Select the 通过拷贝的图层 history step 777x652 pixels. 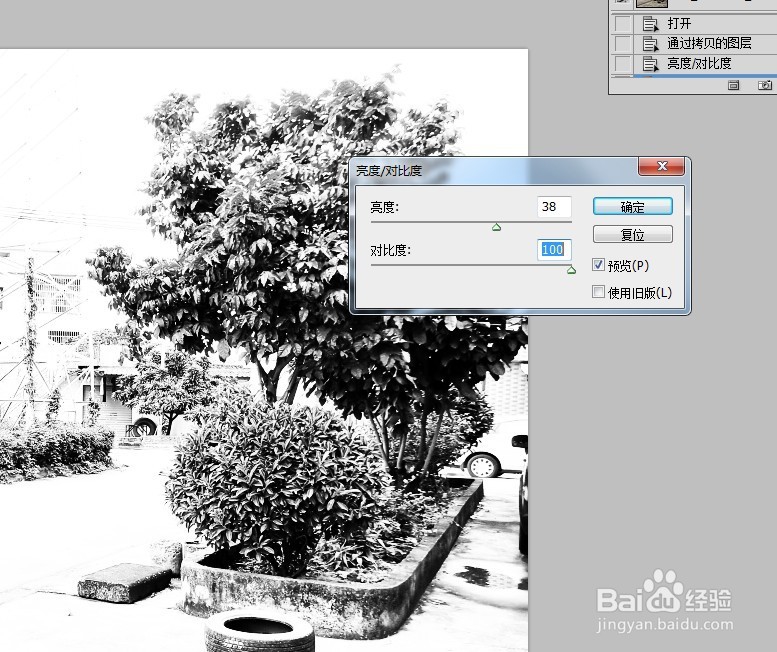[693, 44]
